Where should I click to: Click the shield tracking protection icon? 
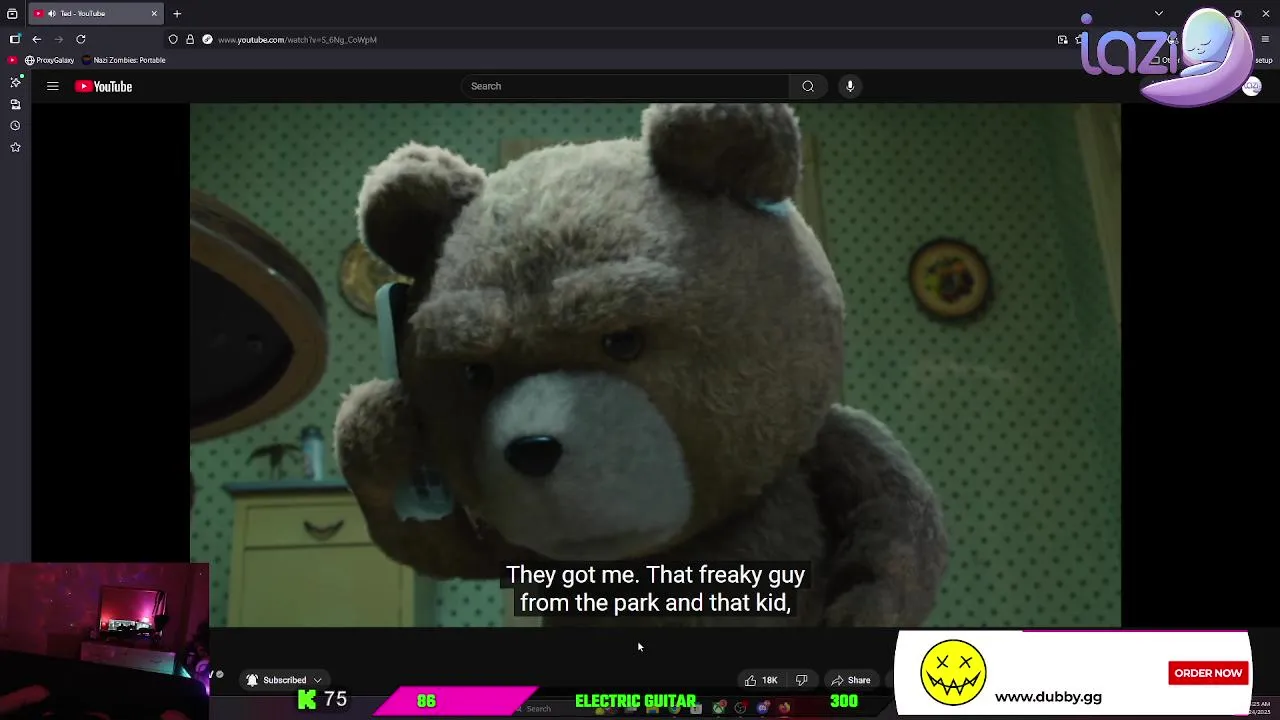(173, 39)
